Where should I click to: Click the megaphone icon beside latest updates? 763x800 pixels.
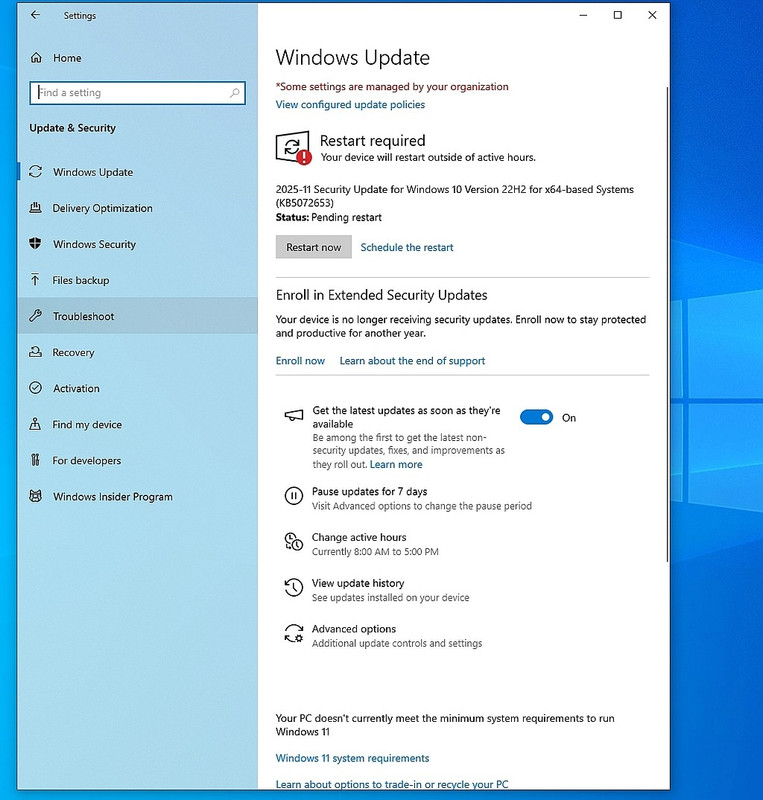(293, 415)
